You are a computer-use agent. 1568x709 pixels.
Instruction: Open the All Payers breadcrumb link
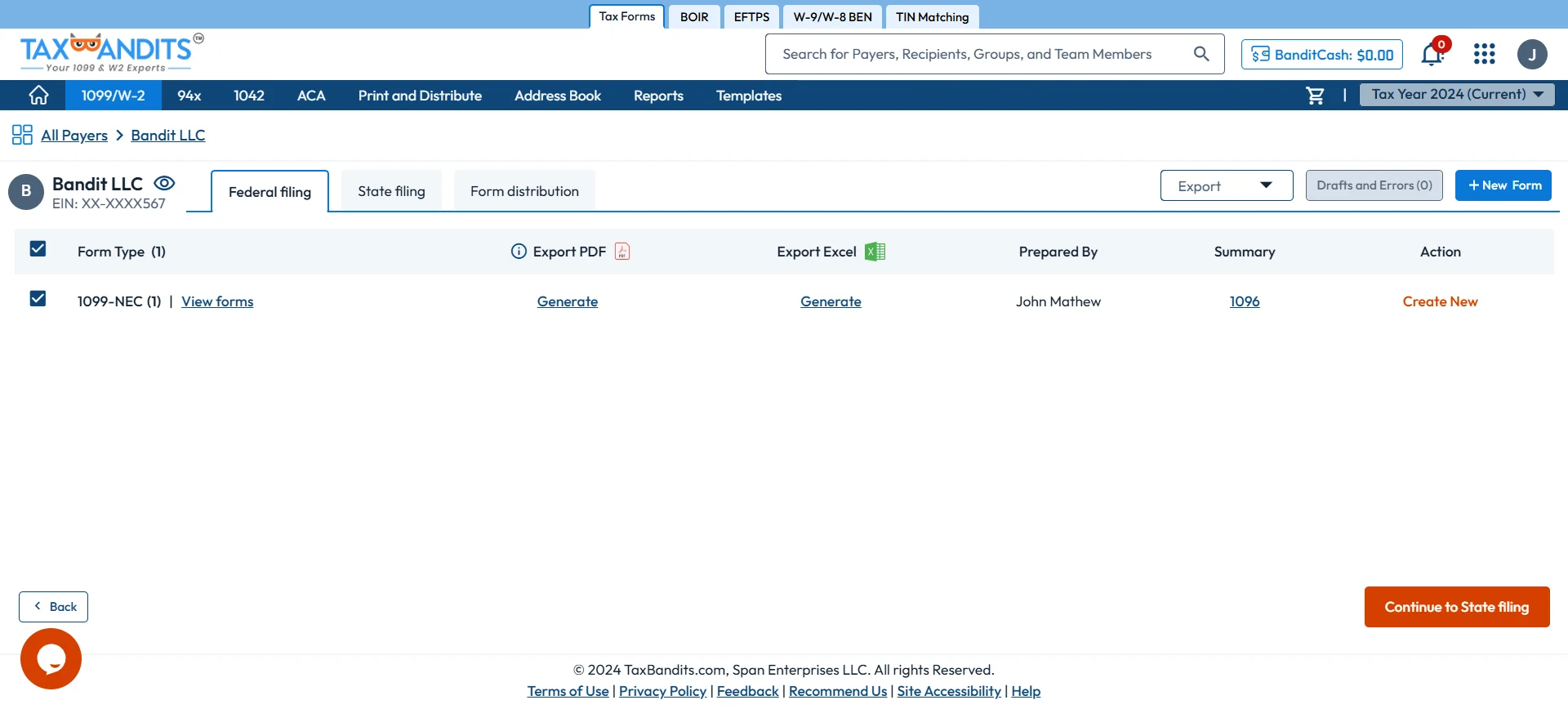point(74,136)
